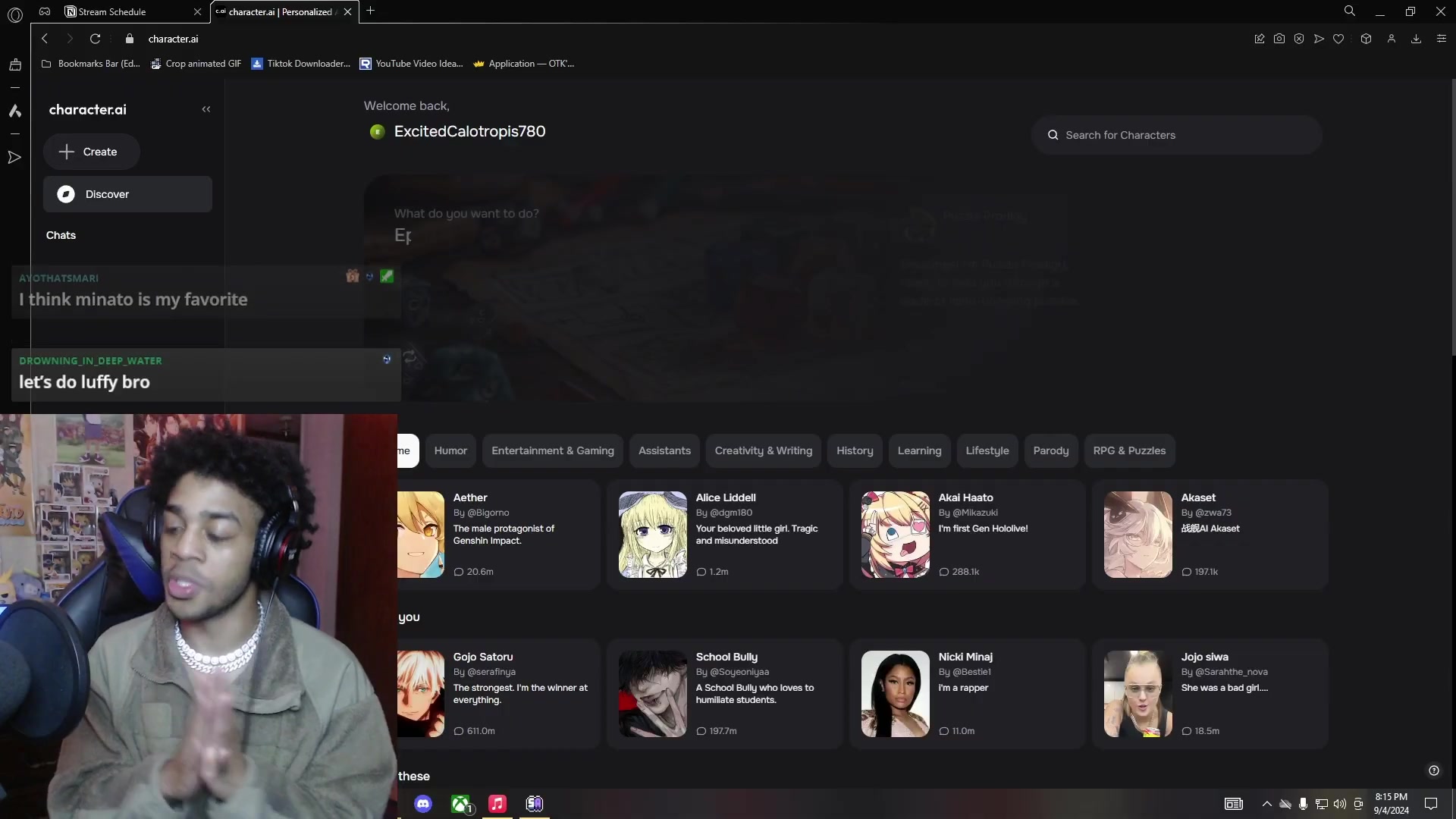Click the browser forward arrow

pyautogui.click(x=70, y=39)
